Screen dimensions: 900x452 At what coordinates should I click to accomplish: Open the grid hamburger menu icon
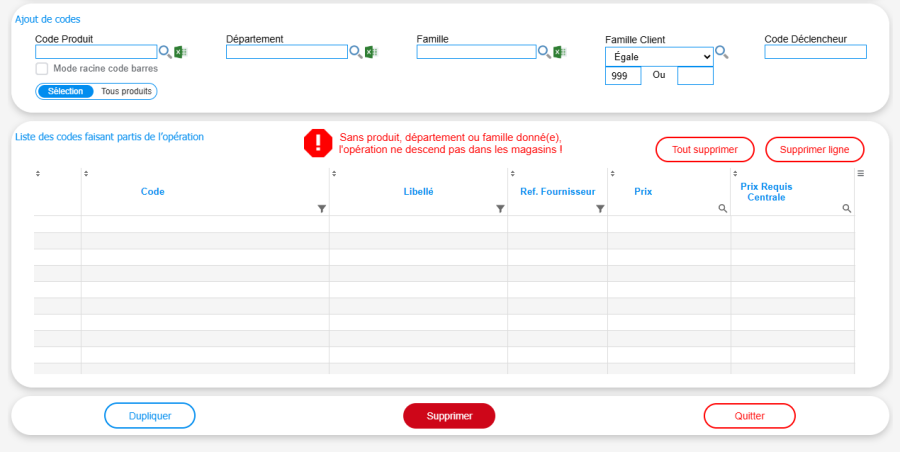click(x=861, y=174)
